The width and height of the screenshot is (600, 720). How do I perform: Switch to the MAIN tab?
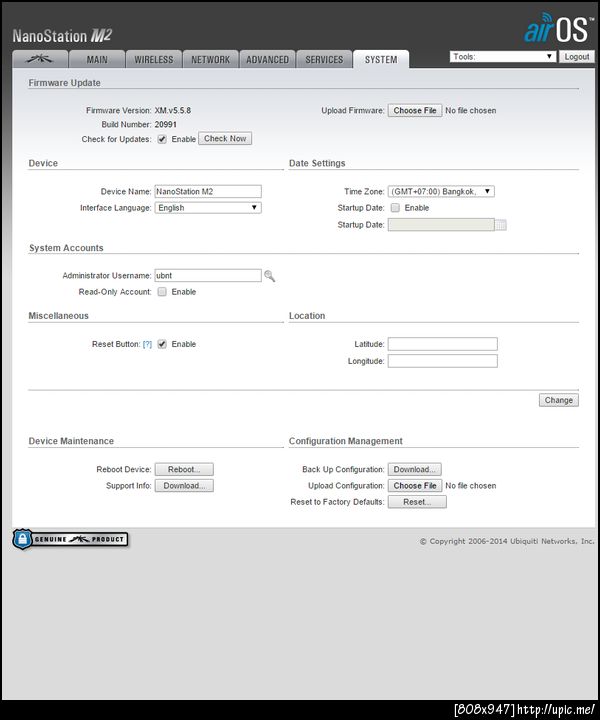(97, 59)
